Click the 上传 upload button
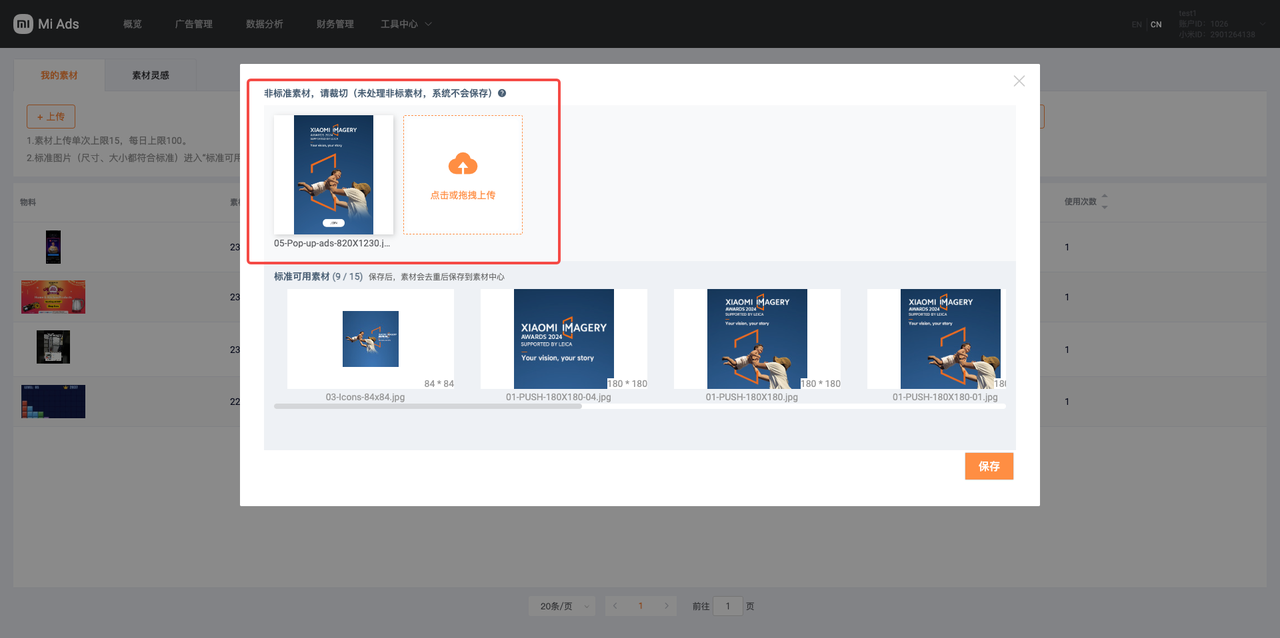 (x=50, y=117)
